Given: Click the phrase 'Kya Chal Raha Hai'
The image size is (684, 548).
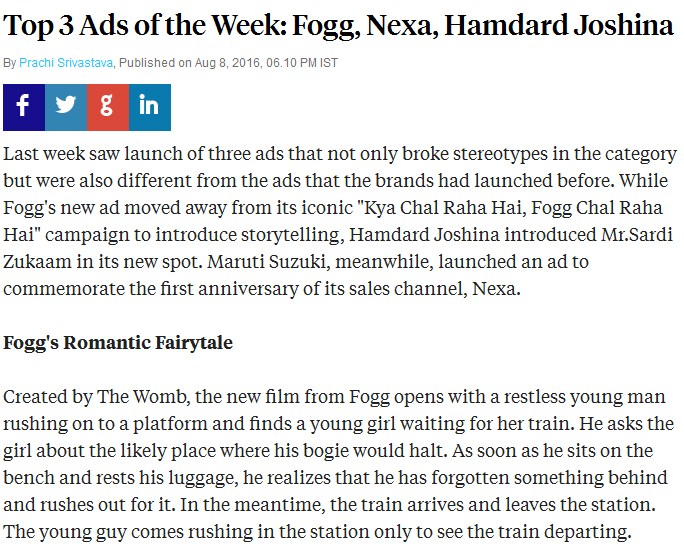Looking at the screenshot, I should click(441, 208).
